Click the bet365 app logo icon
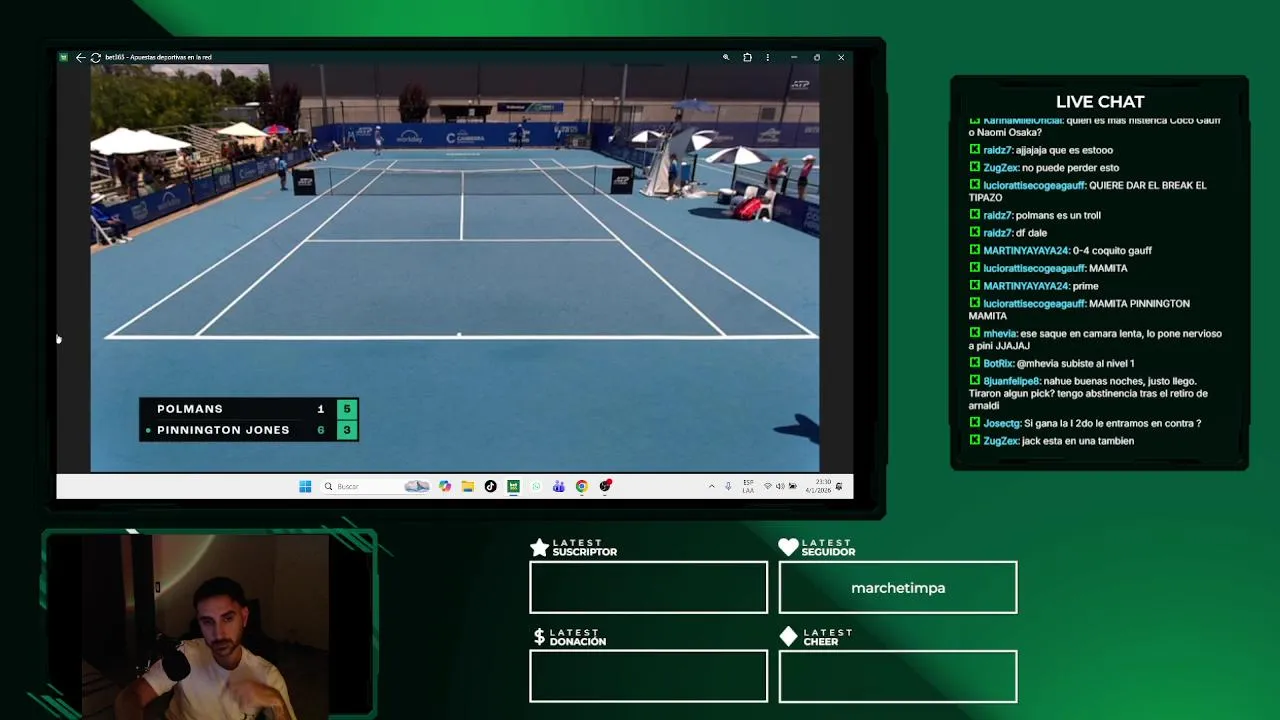 [x=64, y=57]
